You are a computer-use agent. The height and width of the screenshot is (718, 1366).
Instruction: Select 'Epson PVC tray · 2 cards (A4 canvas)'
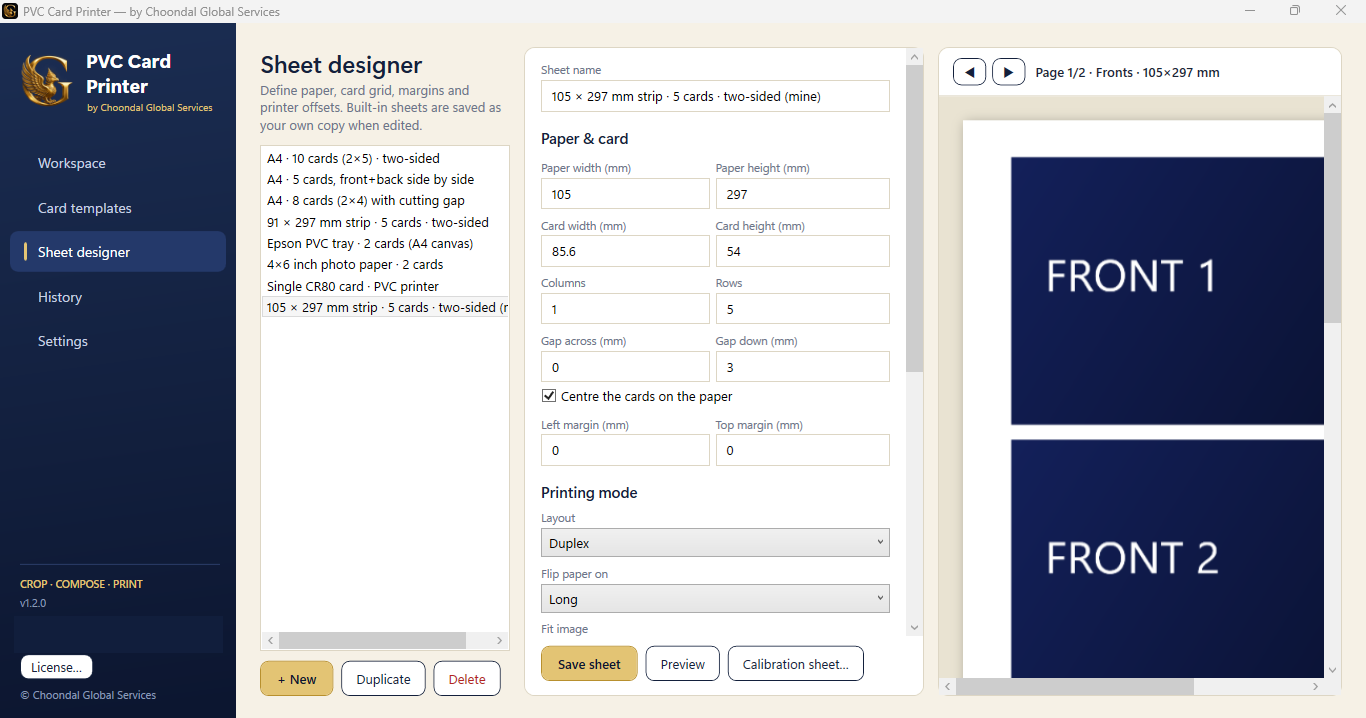point(385,243)
